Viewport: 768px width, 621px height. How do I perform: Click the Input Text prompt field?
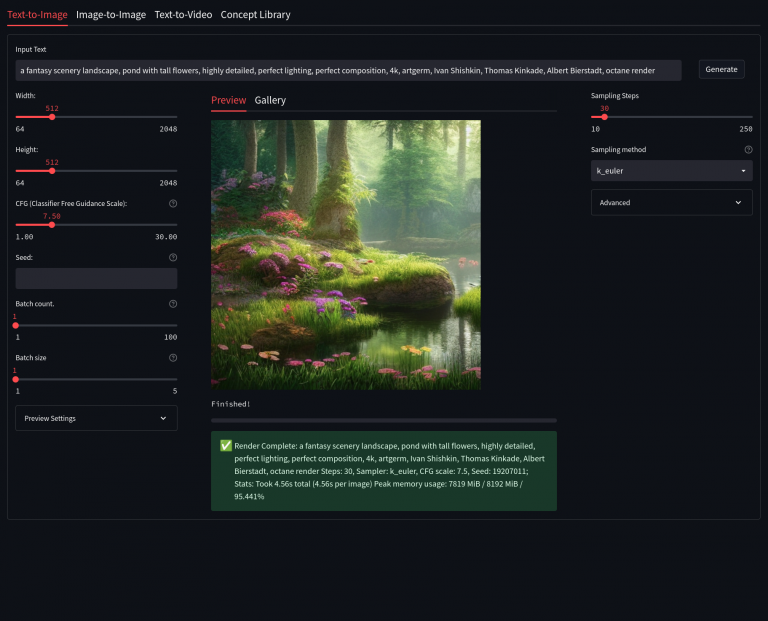pyautogui.click(x=348, y=70)
